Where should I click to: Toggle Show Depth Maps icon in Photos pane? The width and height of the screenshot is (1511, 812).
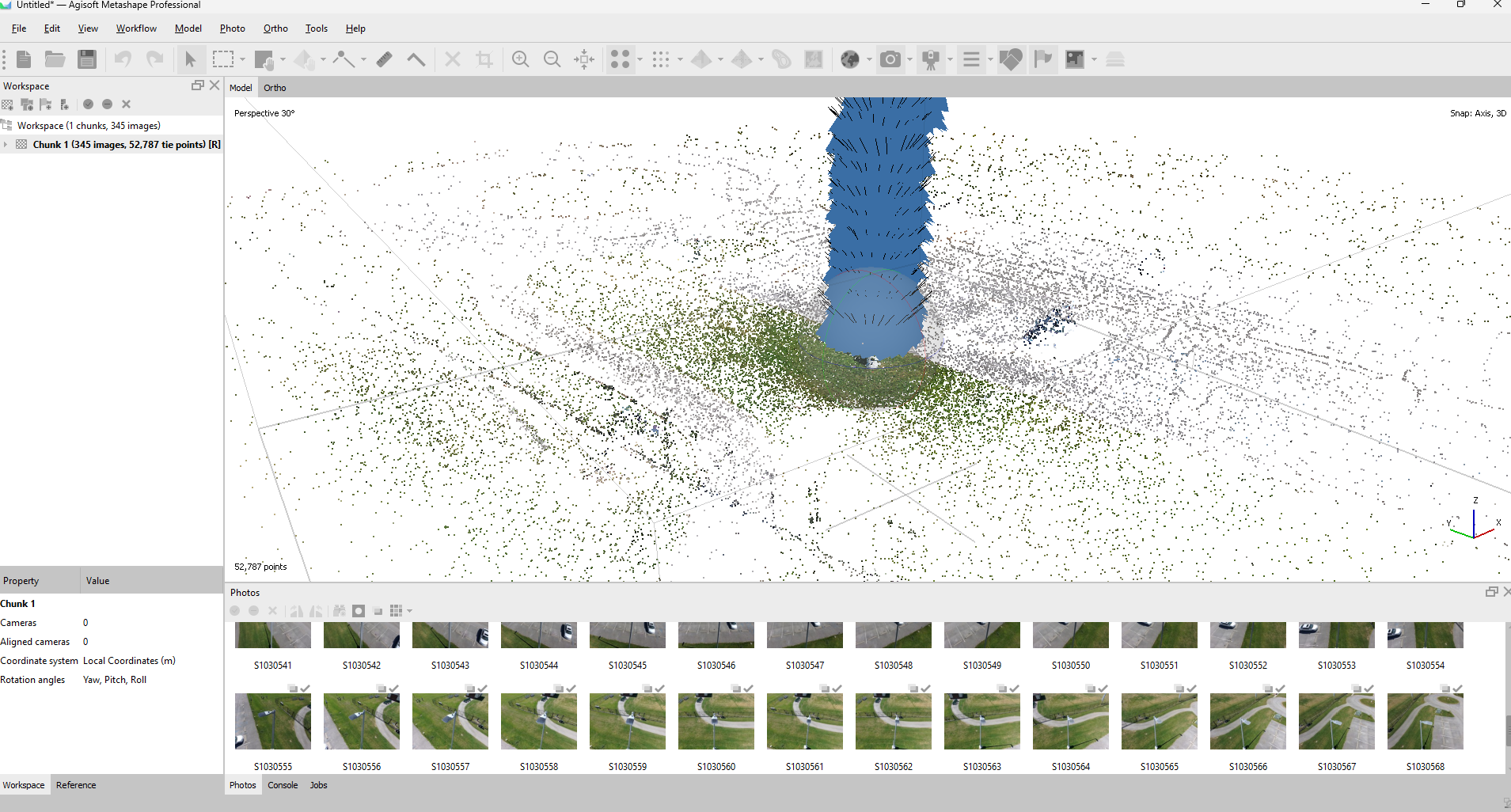click(378, 611)
